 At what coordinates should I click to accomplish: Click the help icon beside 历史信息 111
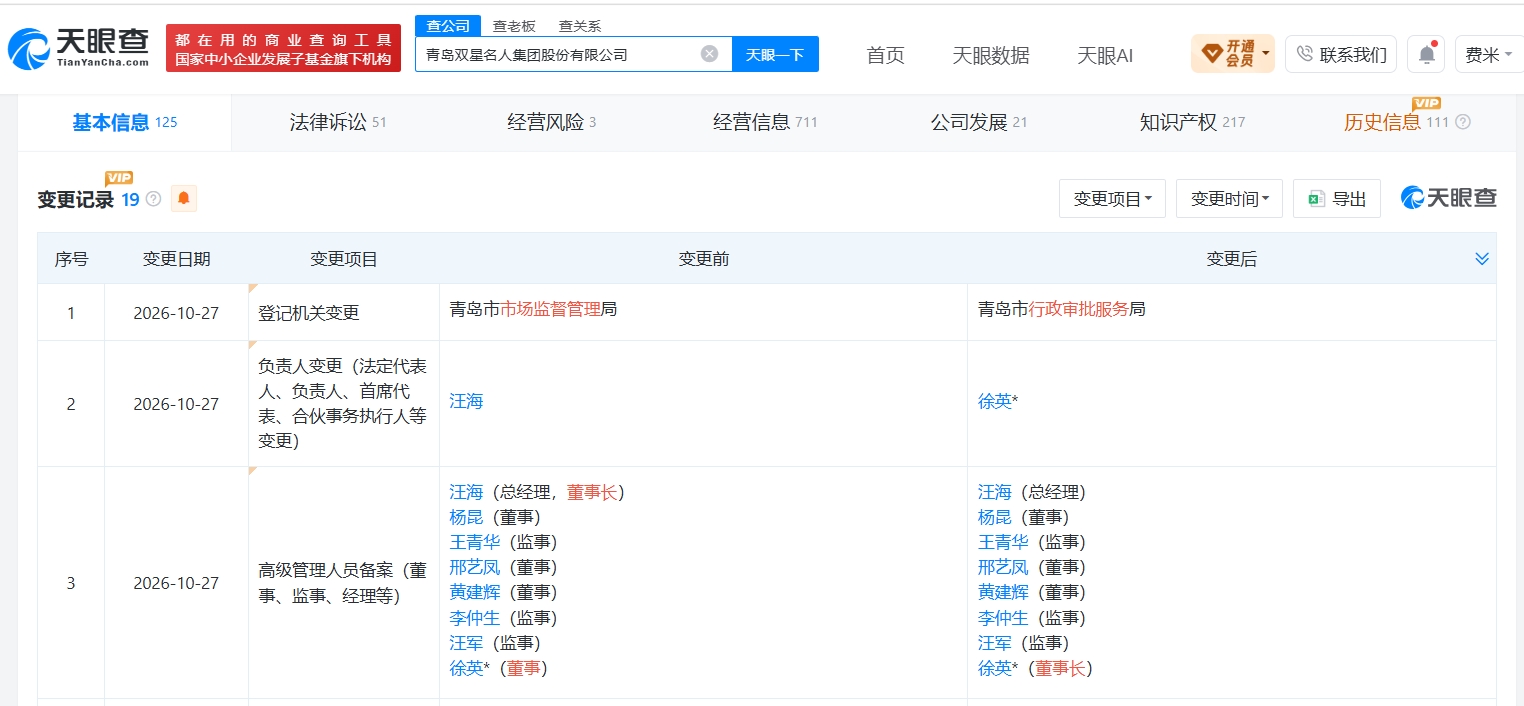(1463, 122)
